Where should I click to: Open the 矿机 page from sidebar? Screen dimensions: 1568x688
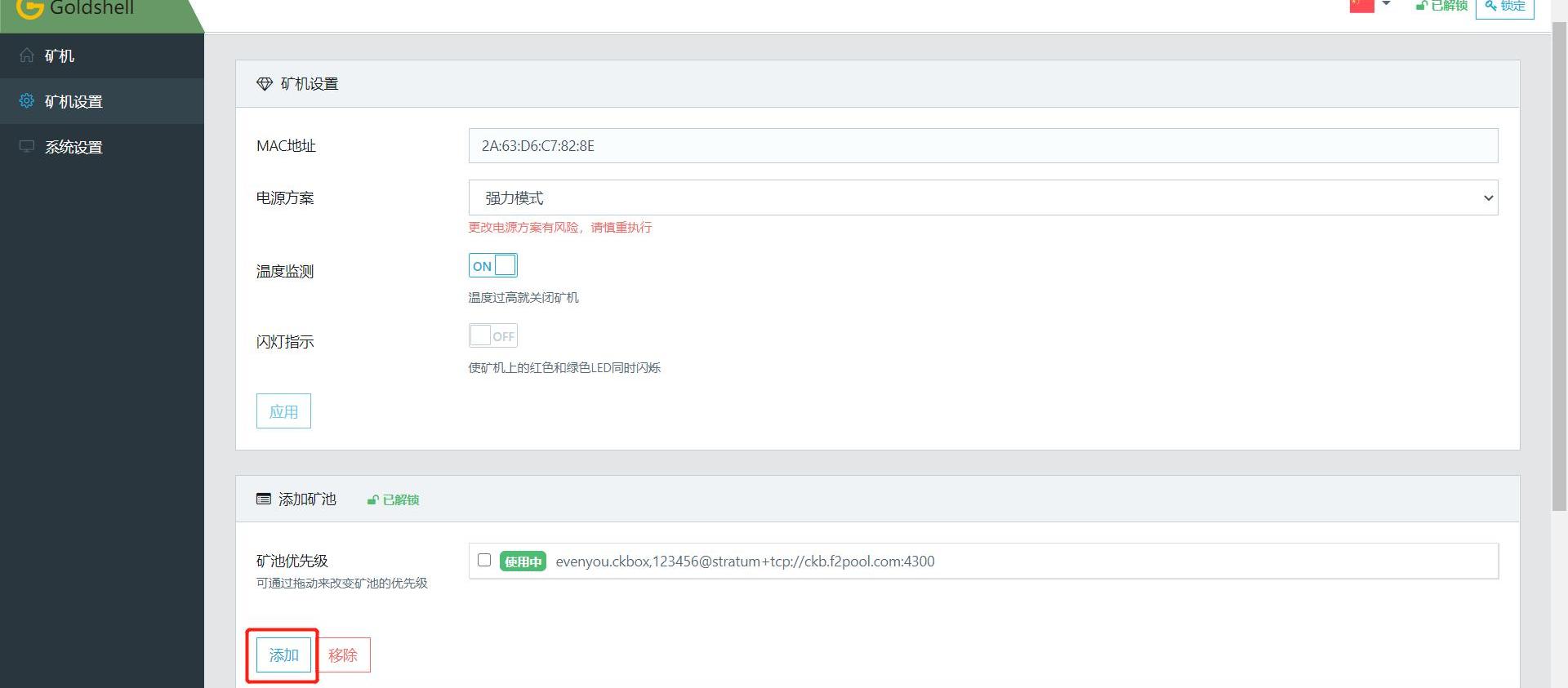pos(60,55)
